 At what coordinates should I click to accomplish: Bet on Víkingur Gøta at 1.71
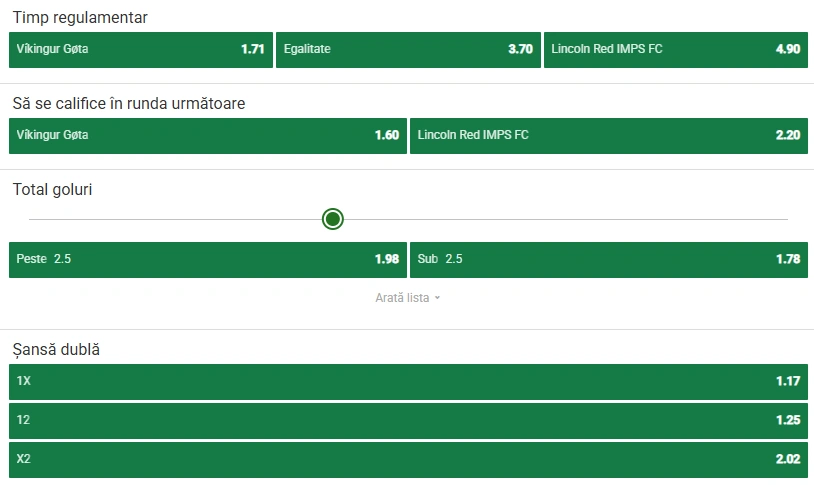[141, 50]
